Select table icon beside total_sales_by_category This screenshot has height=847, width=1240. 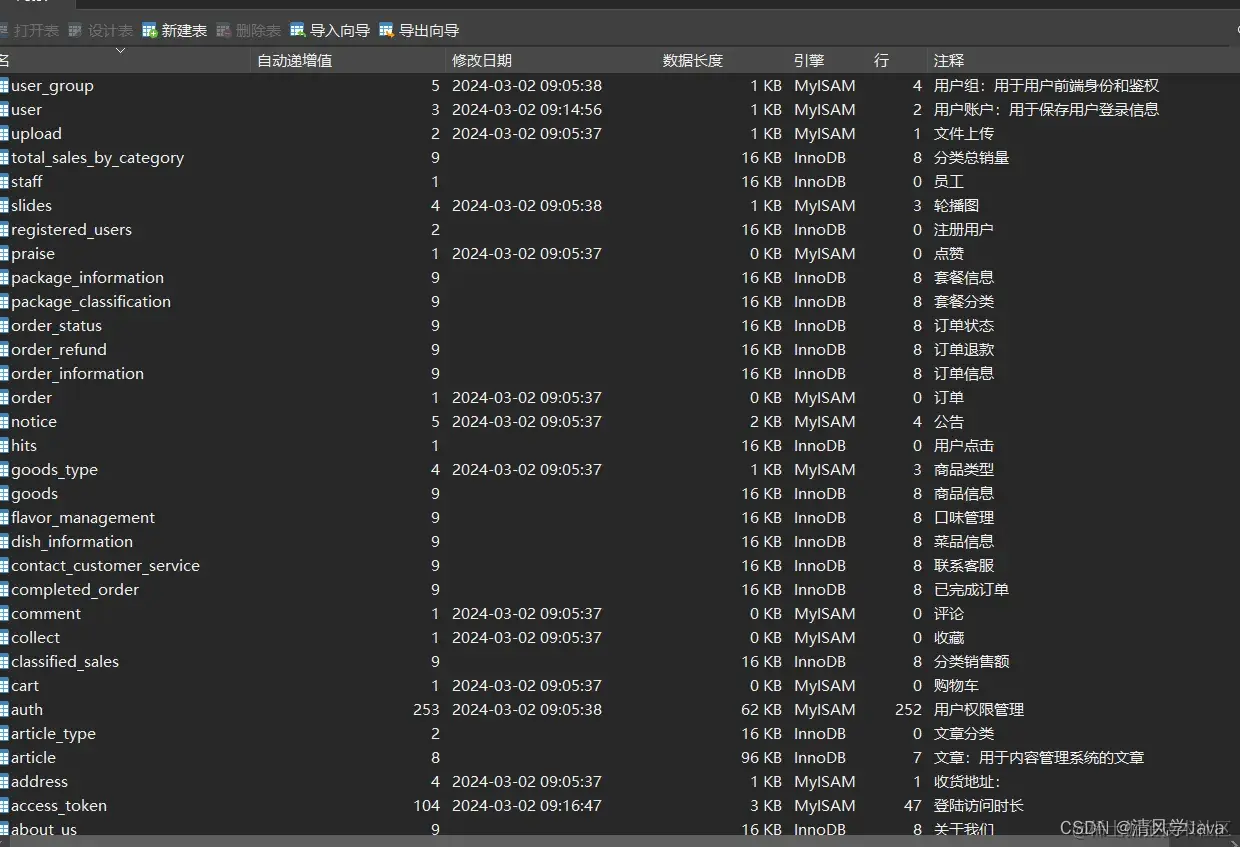(x=4, y=158)
